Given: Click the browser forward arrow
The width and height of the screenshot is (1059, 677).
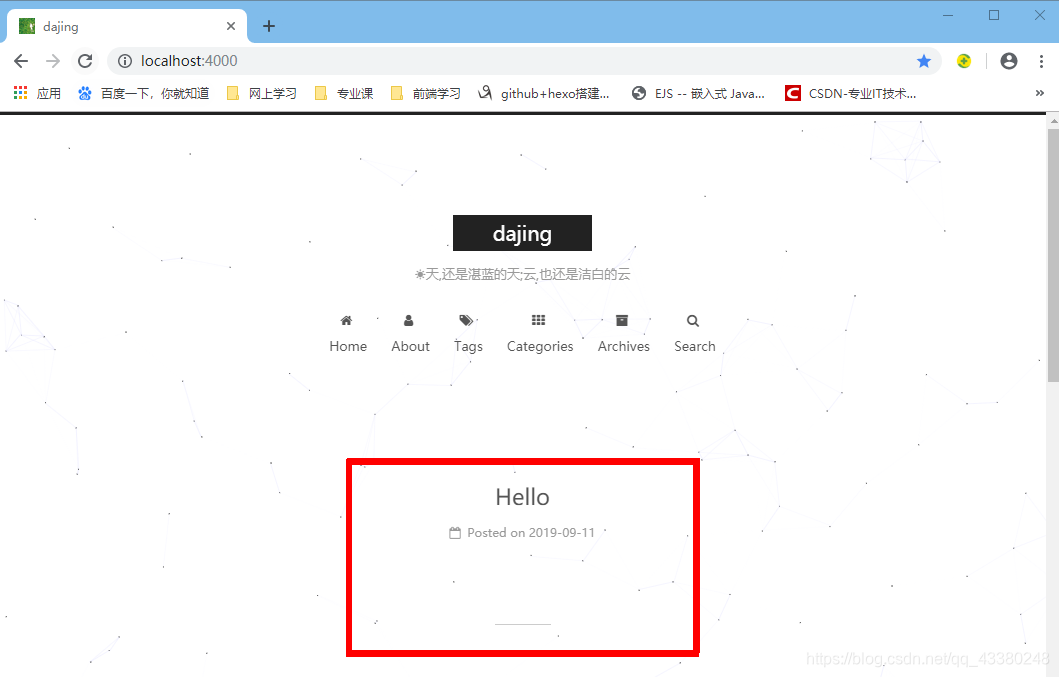Looking at the screenshot, I should pyautogui.click(x=53, y=61).
